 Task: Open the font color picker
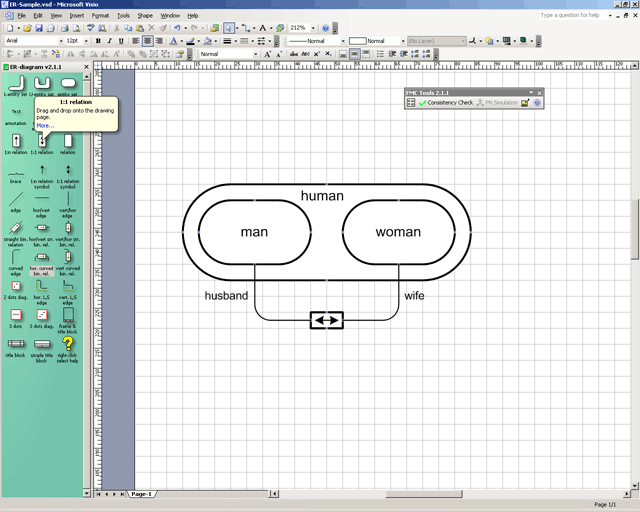click(x=173, y=41)
